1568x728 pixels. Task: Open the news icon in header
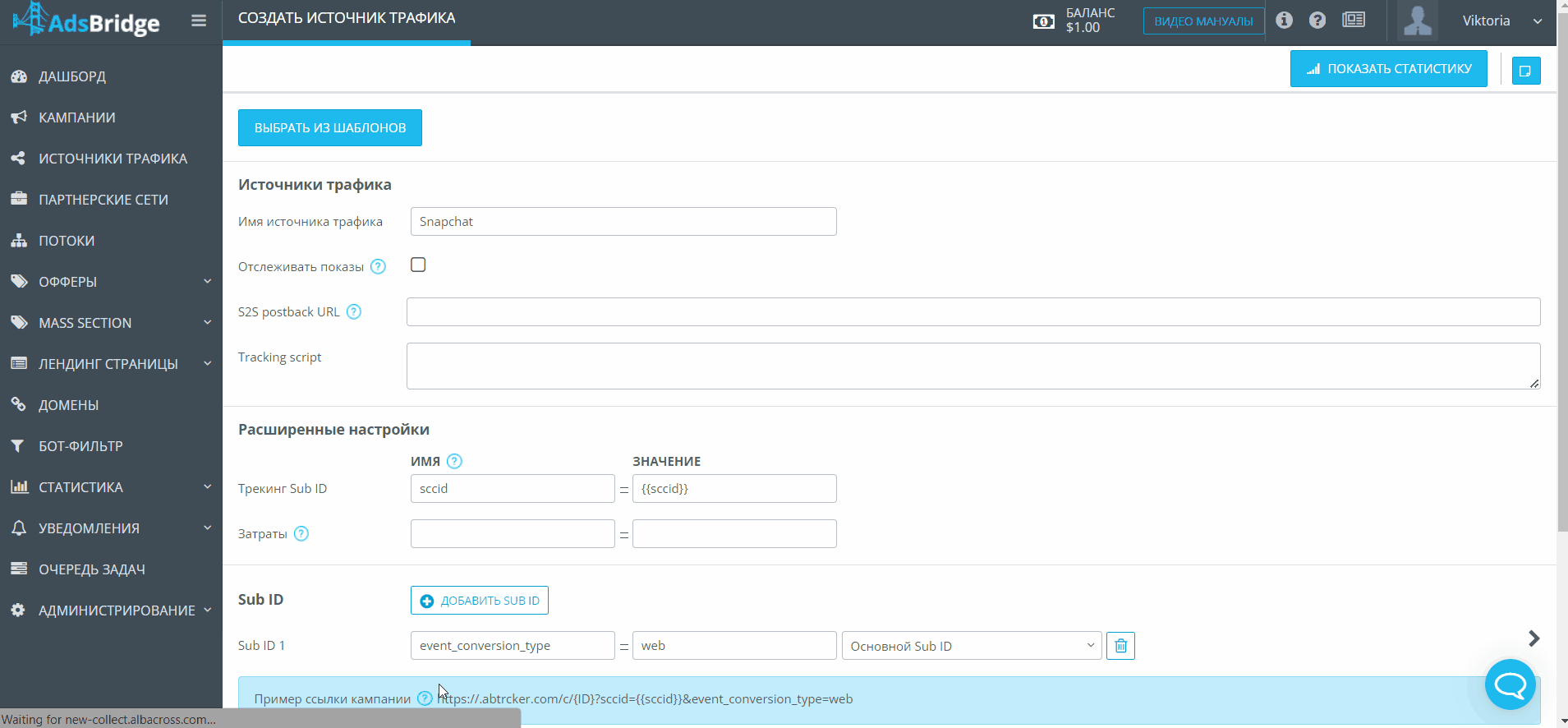click(x=1354, y=20)
